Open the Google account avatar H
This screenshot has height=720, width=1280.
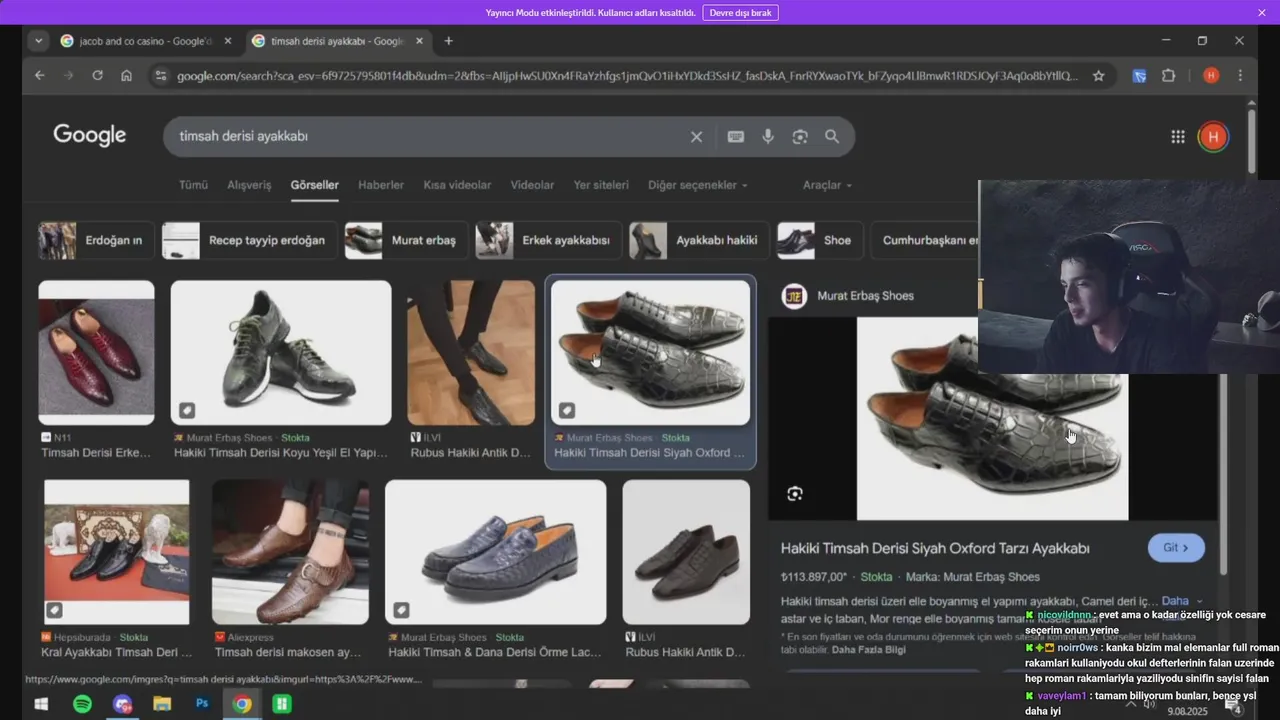tap(1213, 137)
